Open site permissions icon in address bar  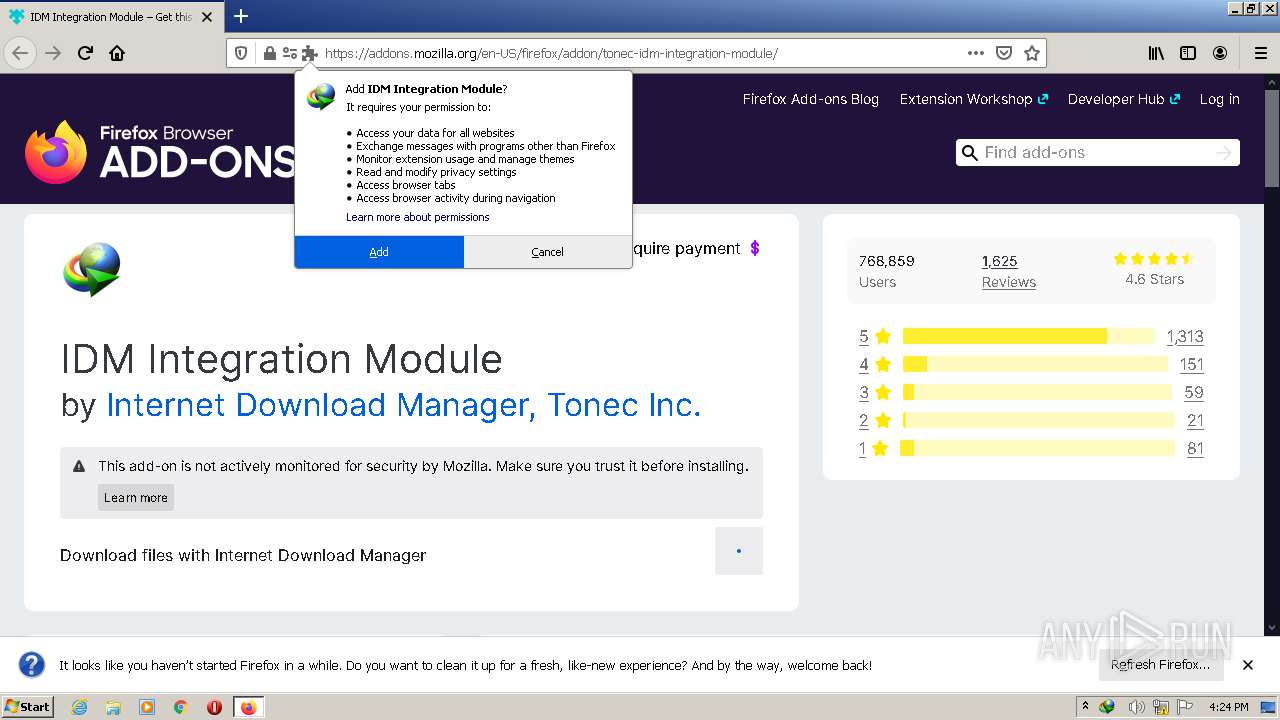coord(289,53)
